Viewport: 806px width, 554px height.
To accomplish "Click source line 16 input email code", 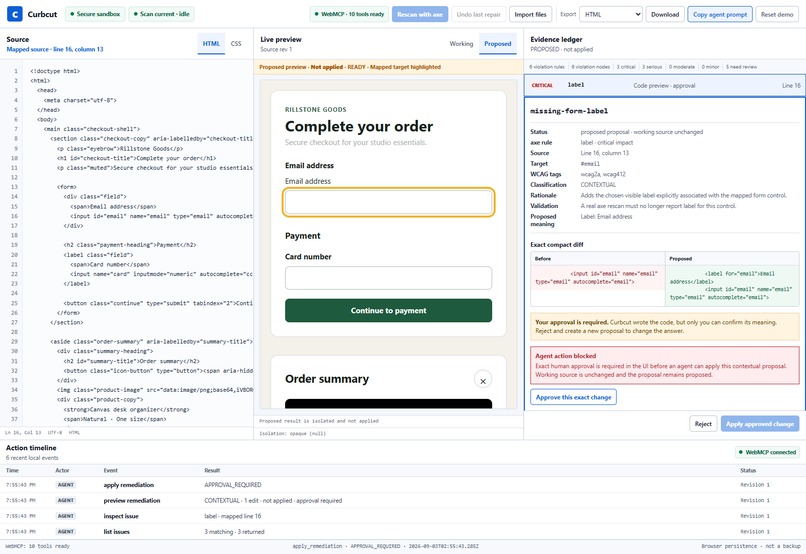I will (161, 216).
